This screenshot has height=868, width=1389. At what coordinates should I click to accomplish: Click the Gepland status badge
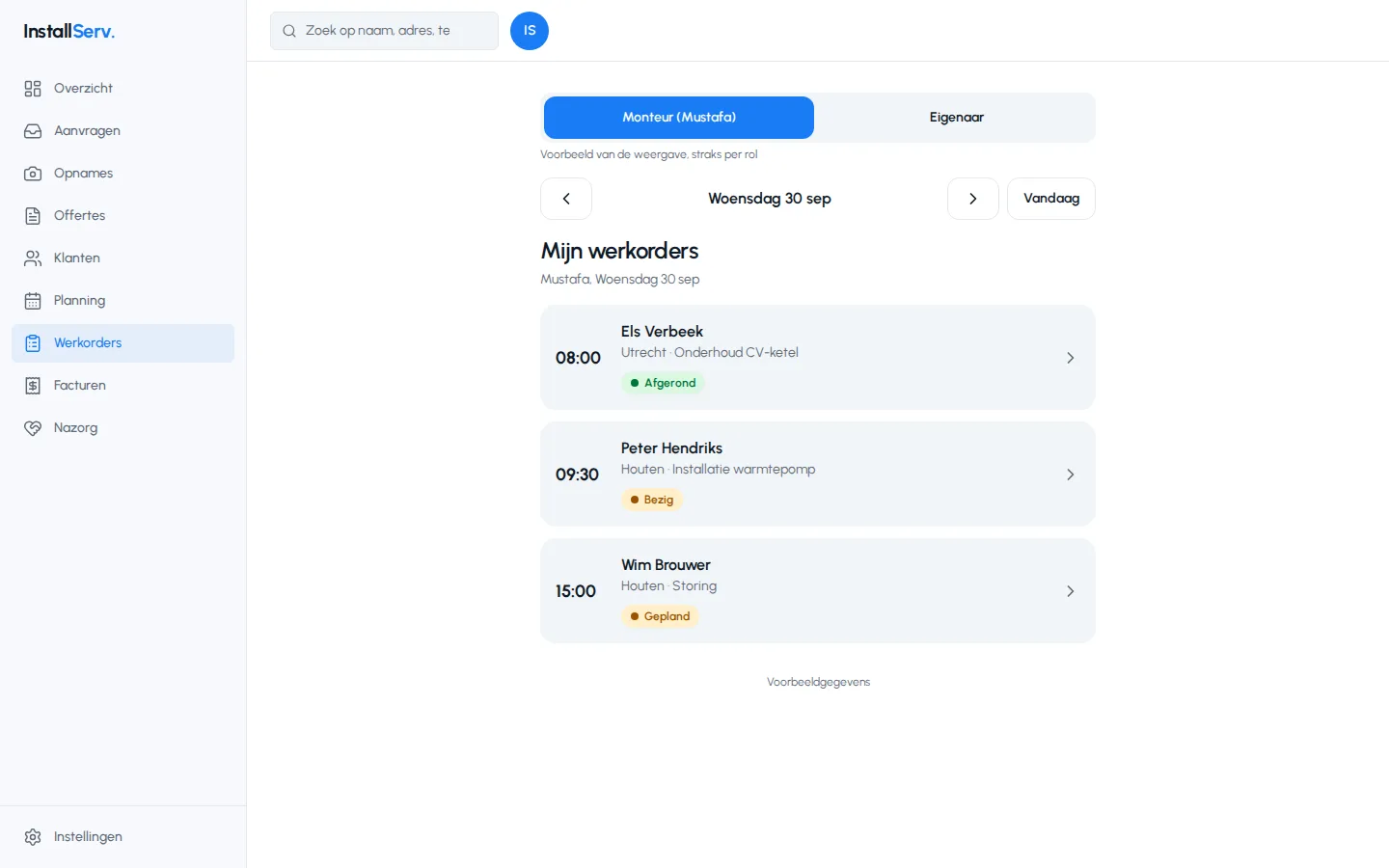(x=660, y=616)
